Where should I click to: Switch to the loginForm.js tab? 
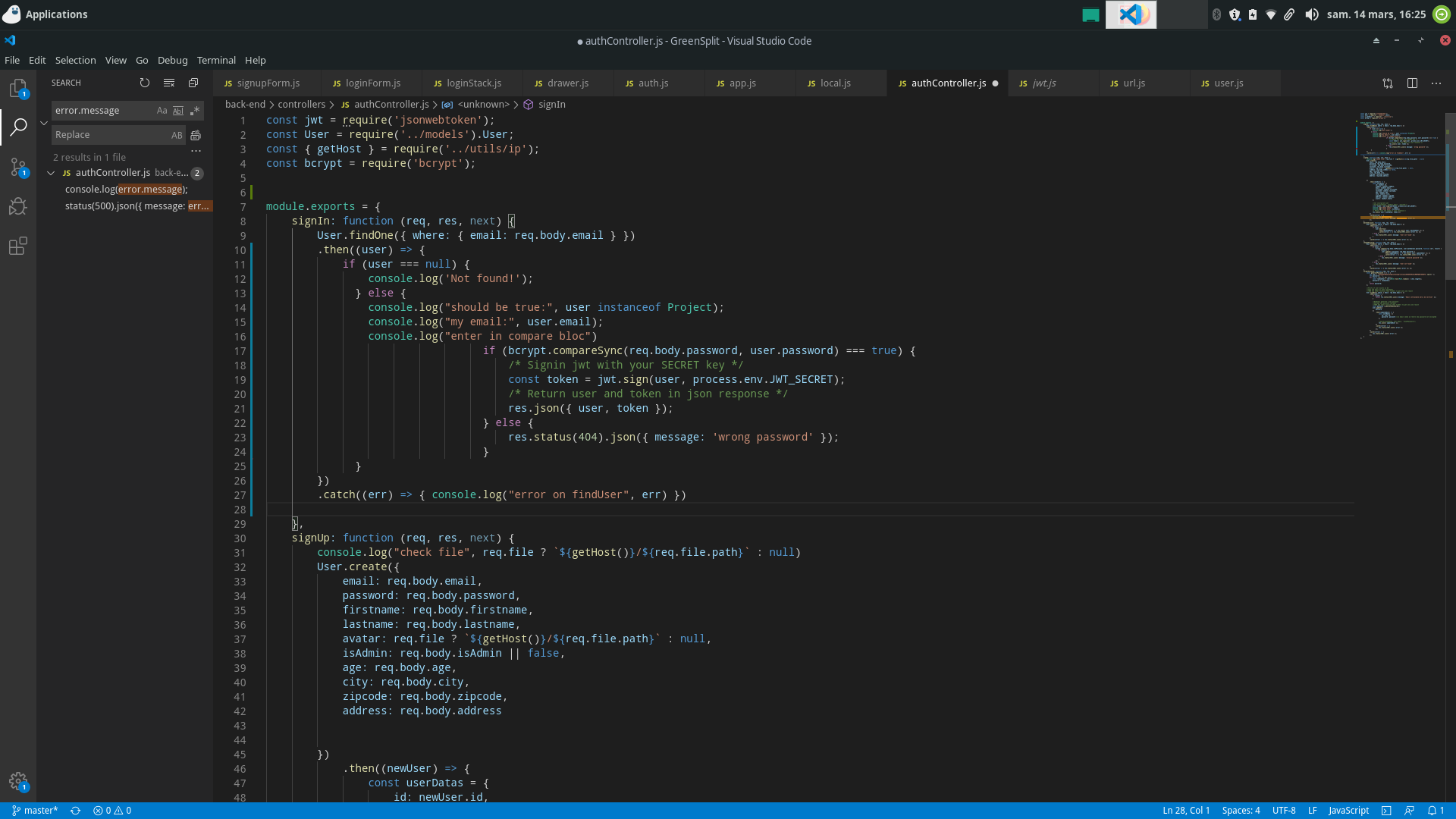pos(372,83)
